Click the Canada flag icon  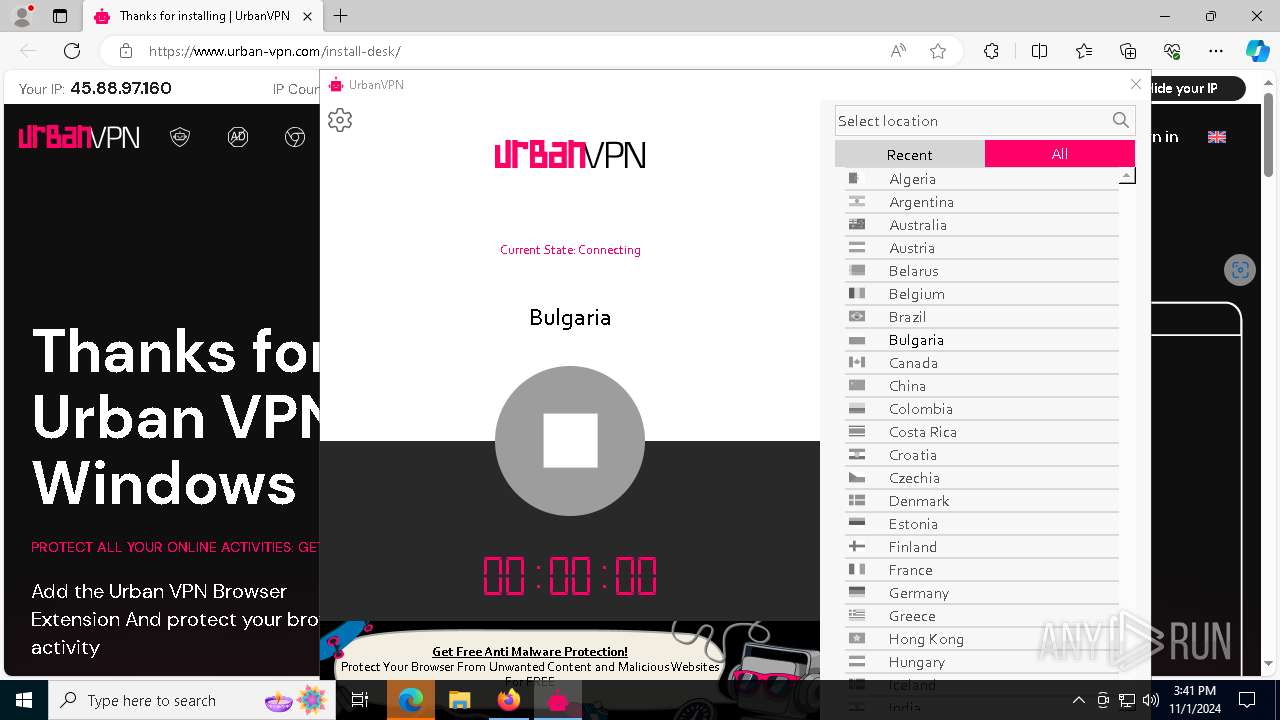[857, 363]
